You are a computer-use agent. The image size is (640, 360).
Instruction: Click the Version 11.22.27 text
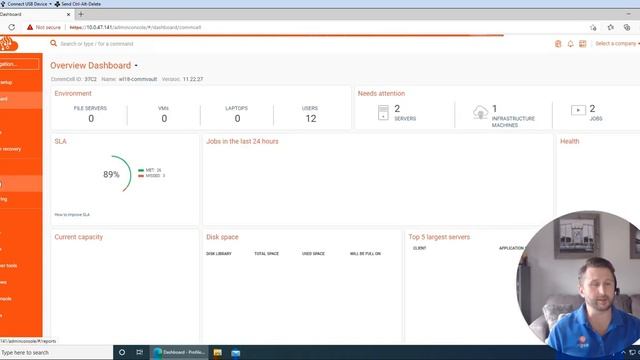pyautogui.click(x=182, y=79)
